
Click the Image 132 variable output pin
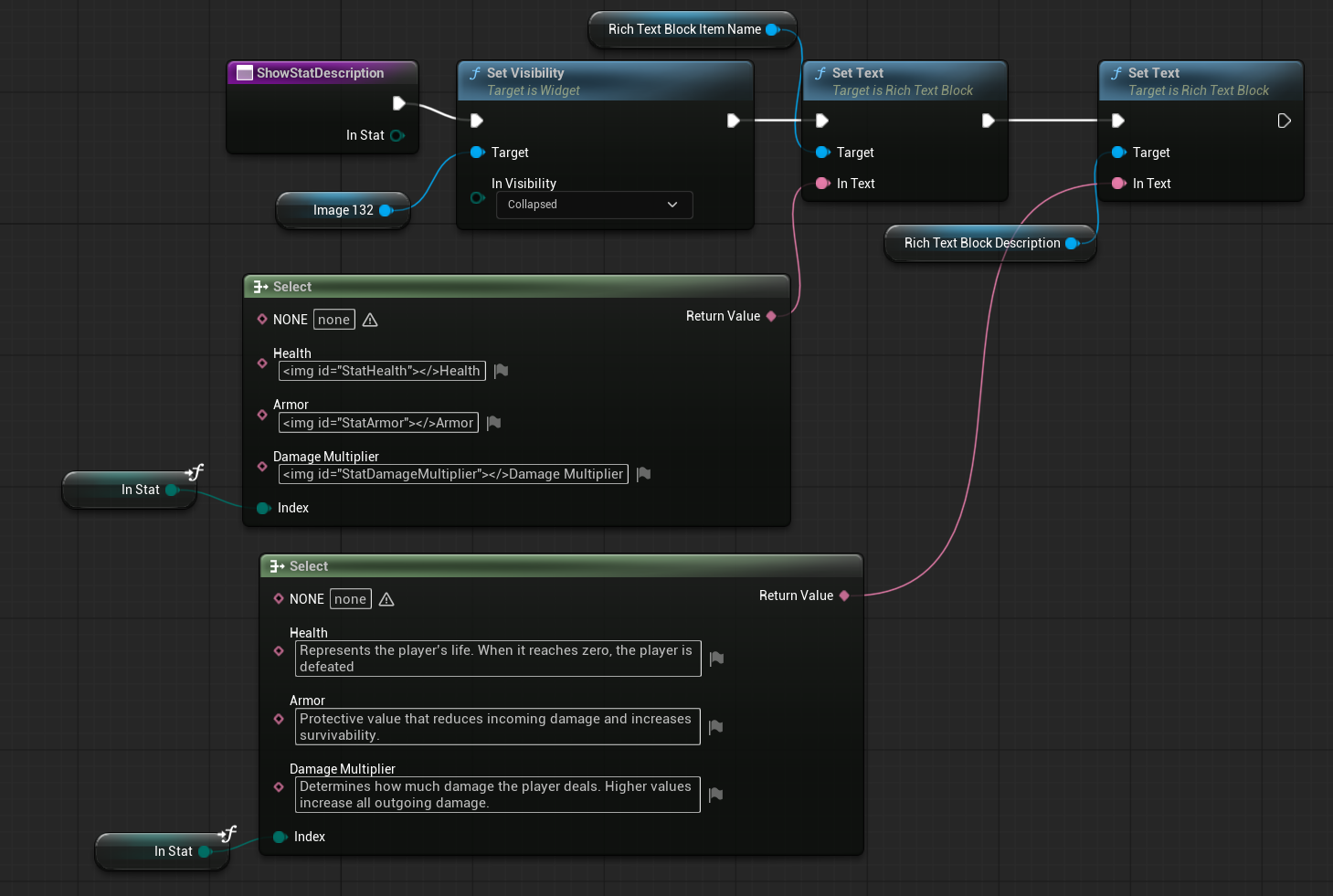386,210
